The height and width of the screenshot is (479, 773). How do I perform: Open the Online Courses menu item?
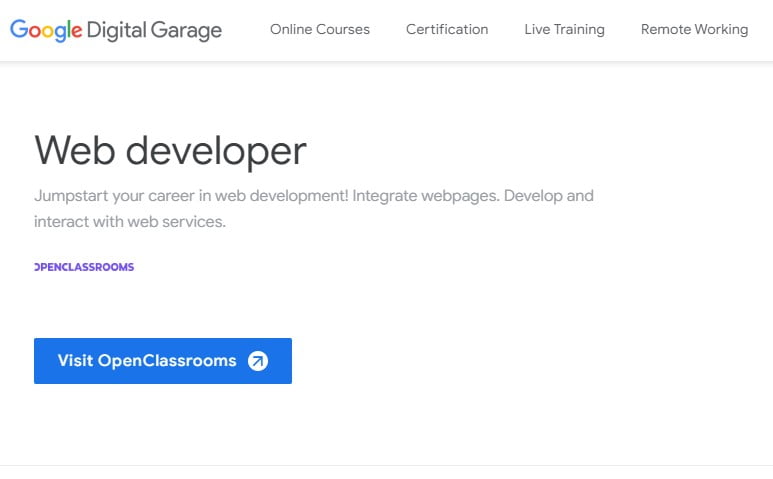[320, 30]
